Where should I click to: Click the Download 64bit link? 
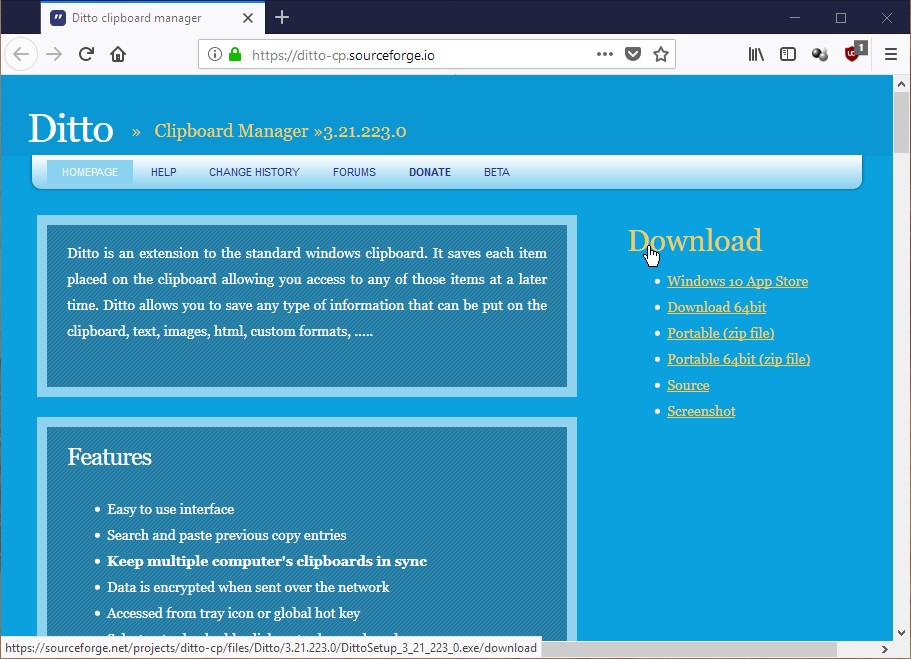[x=716, y=307]
